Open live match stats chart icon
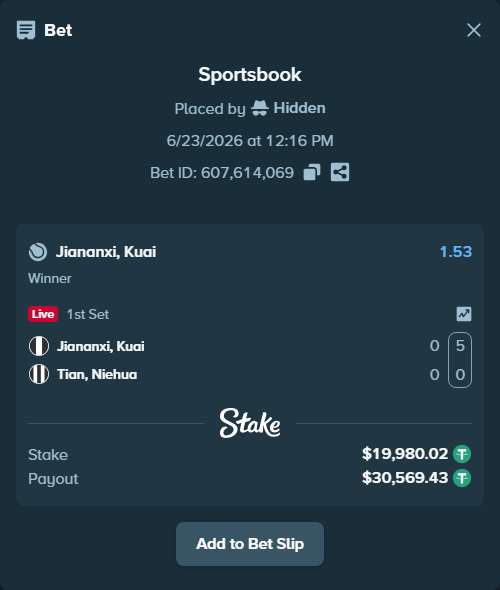Screen dimensions: 500x590 (x=464, y=314)
